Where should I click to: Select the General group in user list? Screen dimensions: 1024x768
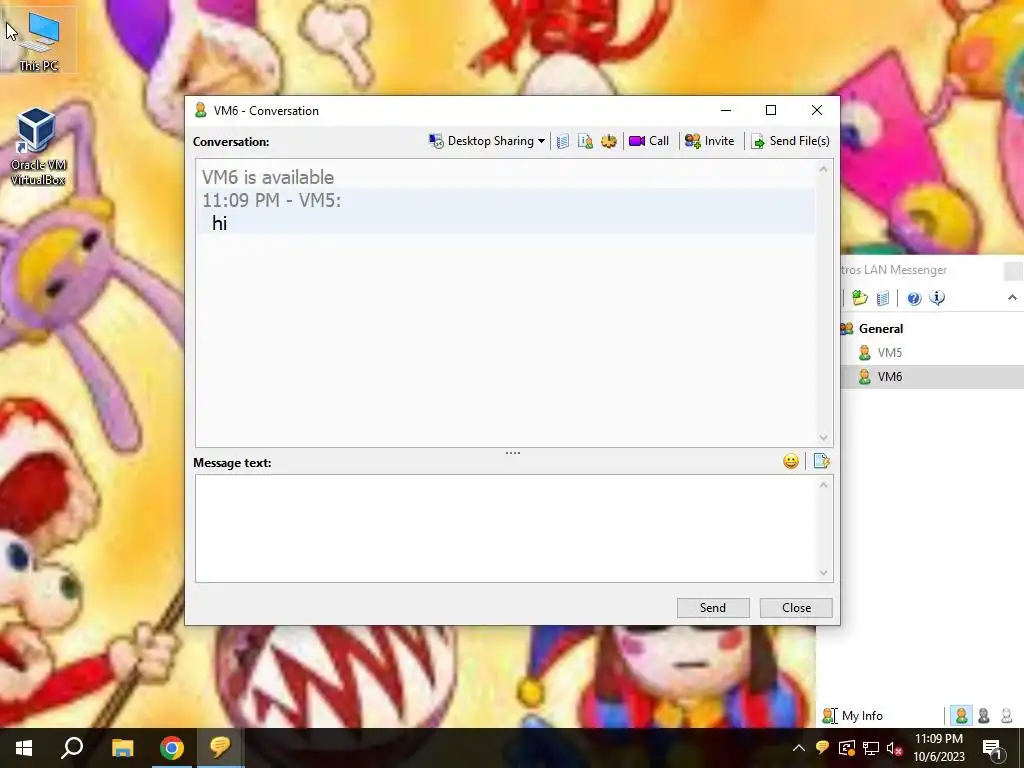[x=880, y=328]
